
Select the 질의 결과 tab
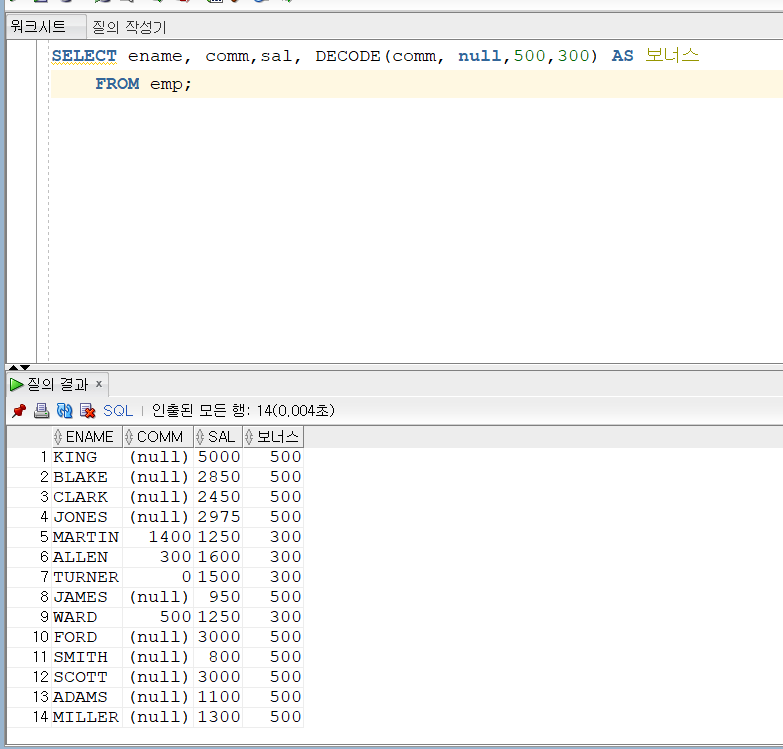tap(57, 384)
